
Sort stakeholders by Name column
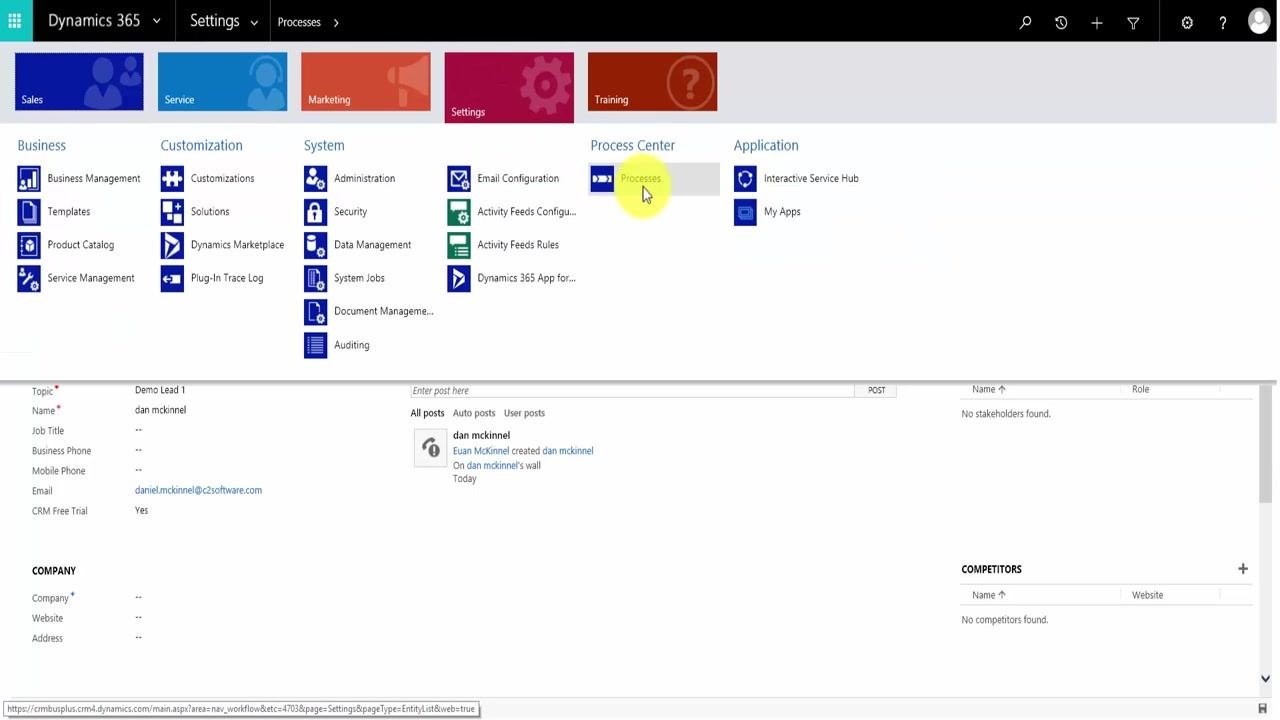tap(989, 389)
